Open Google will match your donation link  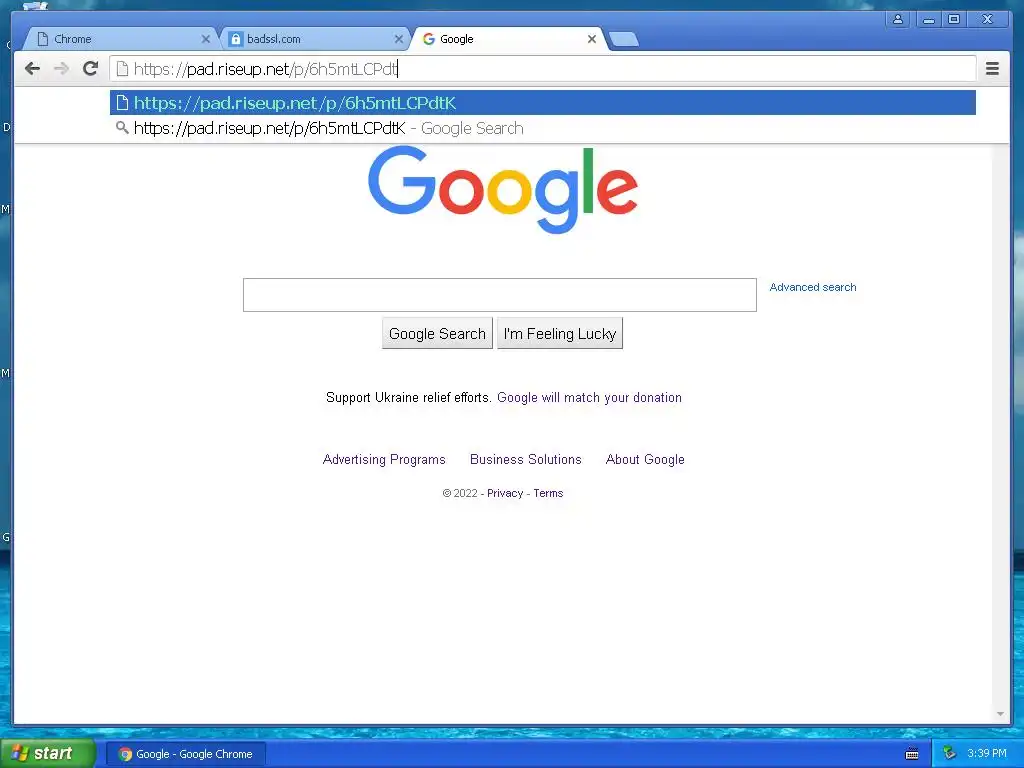[589, 398]
